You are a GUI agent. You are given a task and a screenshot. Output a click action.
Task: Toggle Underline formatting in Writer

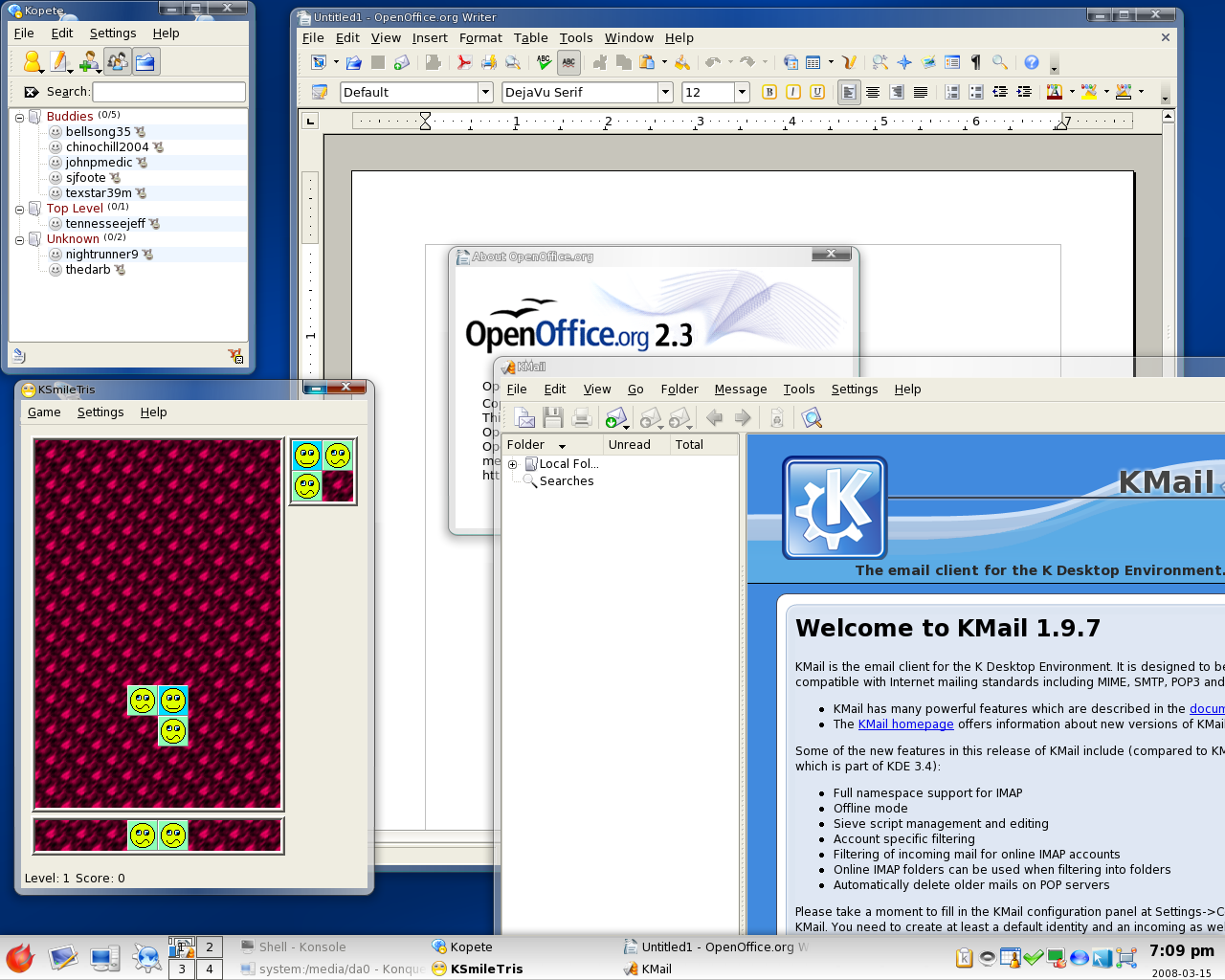[x=817, y=92]
